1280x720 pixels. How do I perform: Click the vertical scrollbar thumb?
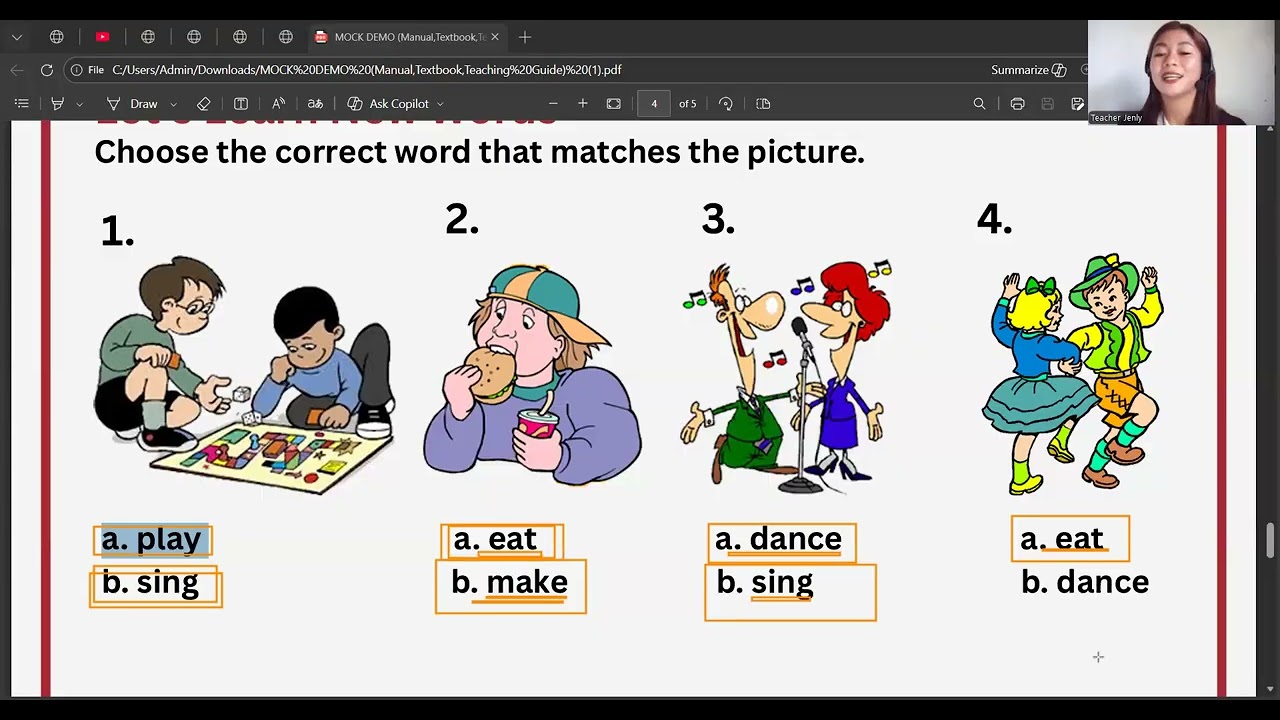pyautogui.click(x=1271, y=540)
